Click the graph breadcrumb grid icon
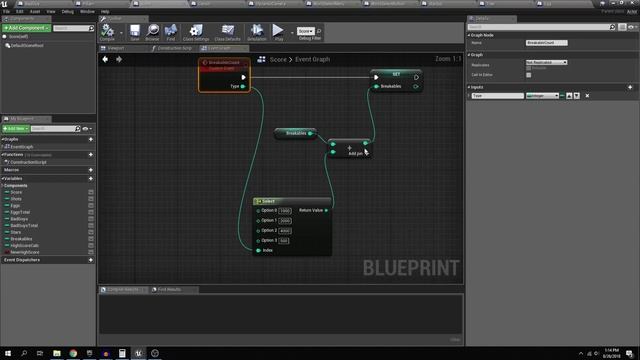Viewport: 640px width, 360px height. pos(262,59)
